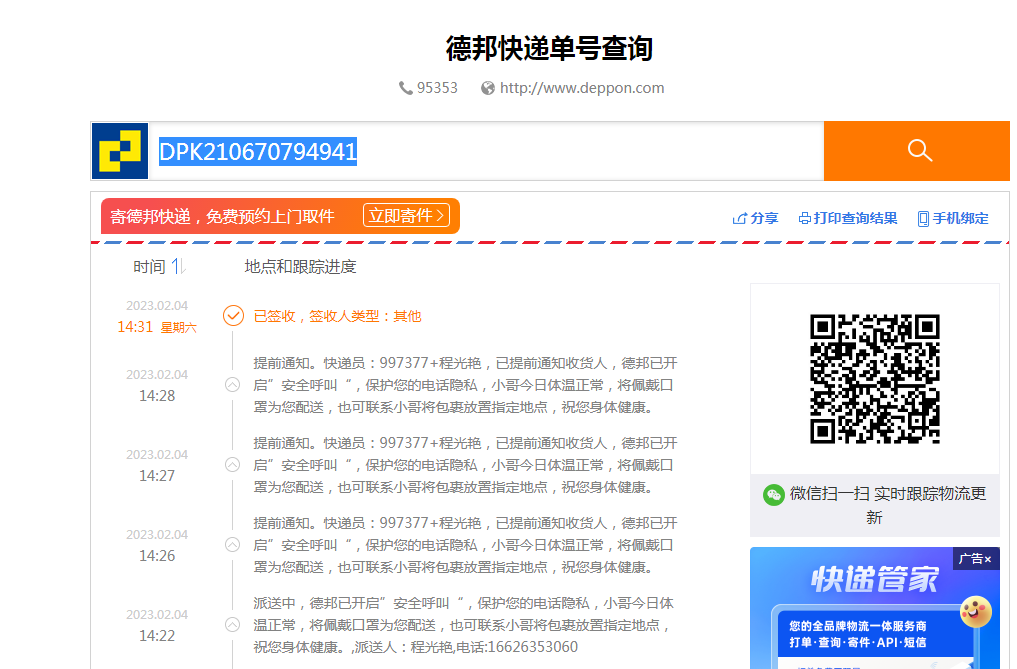Click the timeline circle icon for 14:28

232,385
